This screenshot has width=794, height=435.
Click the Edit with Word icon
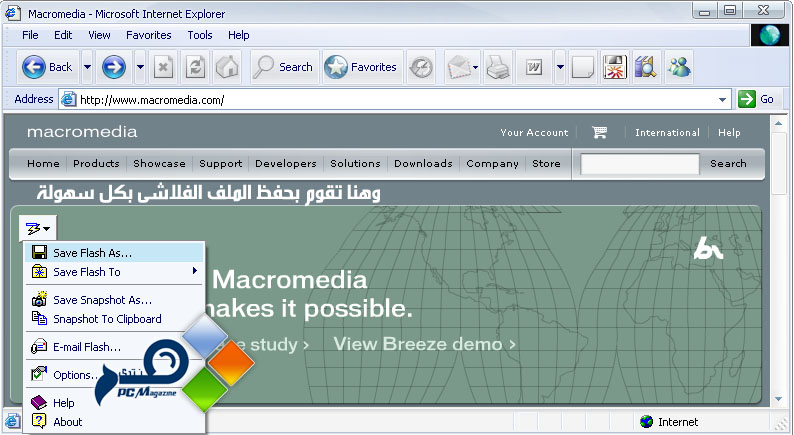click(534, 67)
